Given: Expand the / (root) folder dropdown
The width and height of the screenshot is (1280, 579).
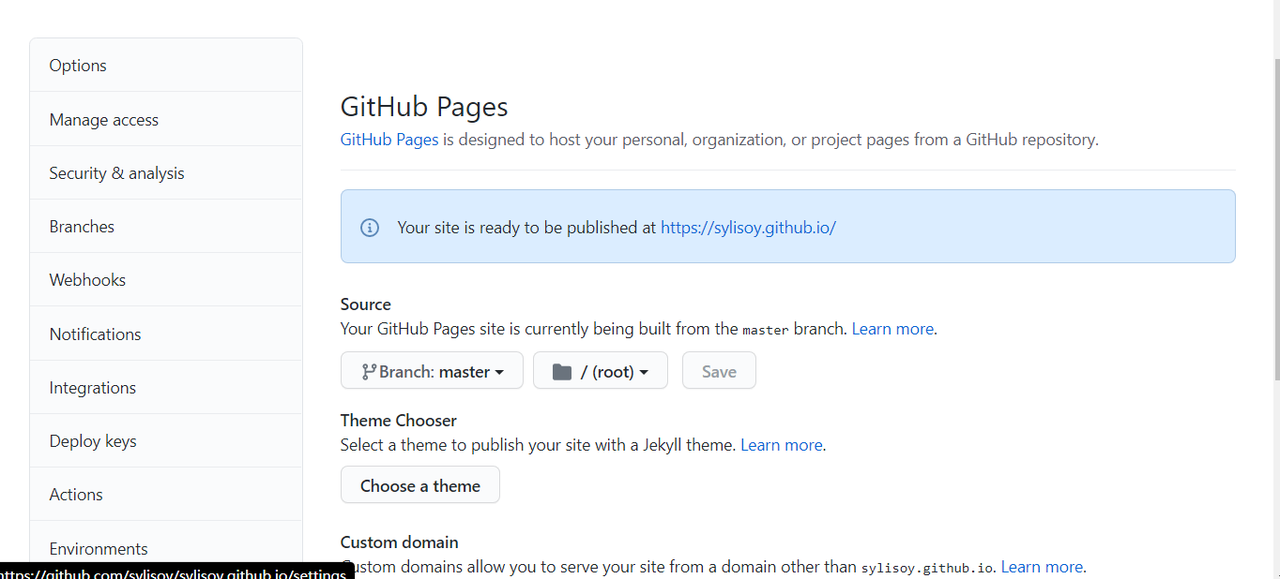Looking at the screenshot, I should tap(600, 371).
